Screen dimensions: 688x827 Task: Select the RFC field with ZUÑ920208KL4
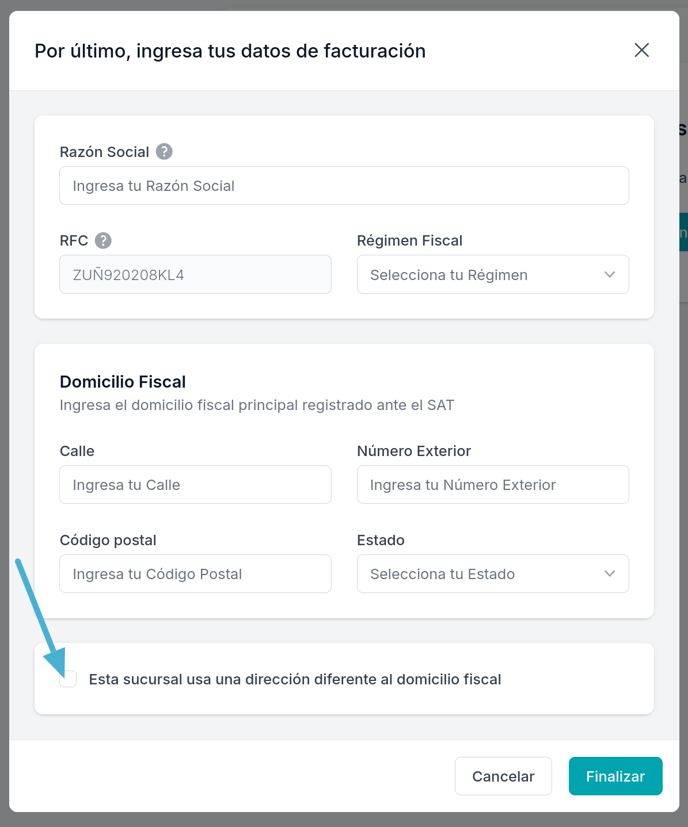(195, 274)
